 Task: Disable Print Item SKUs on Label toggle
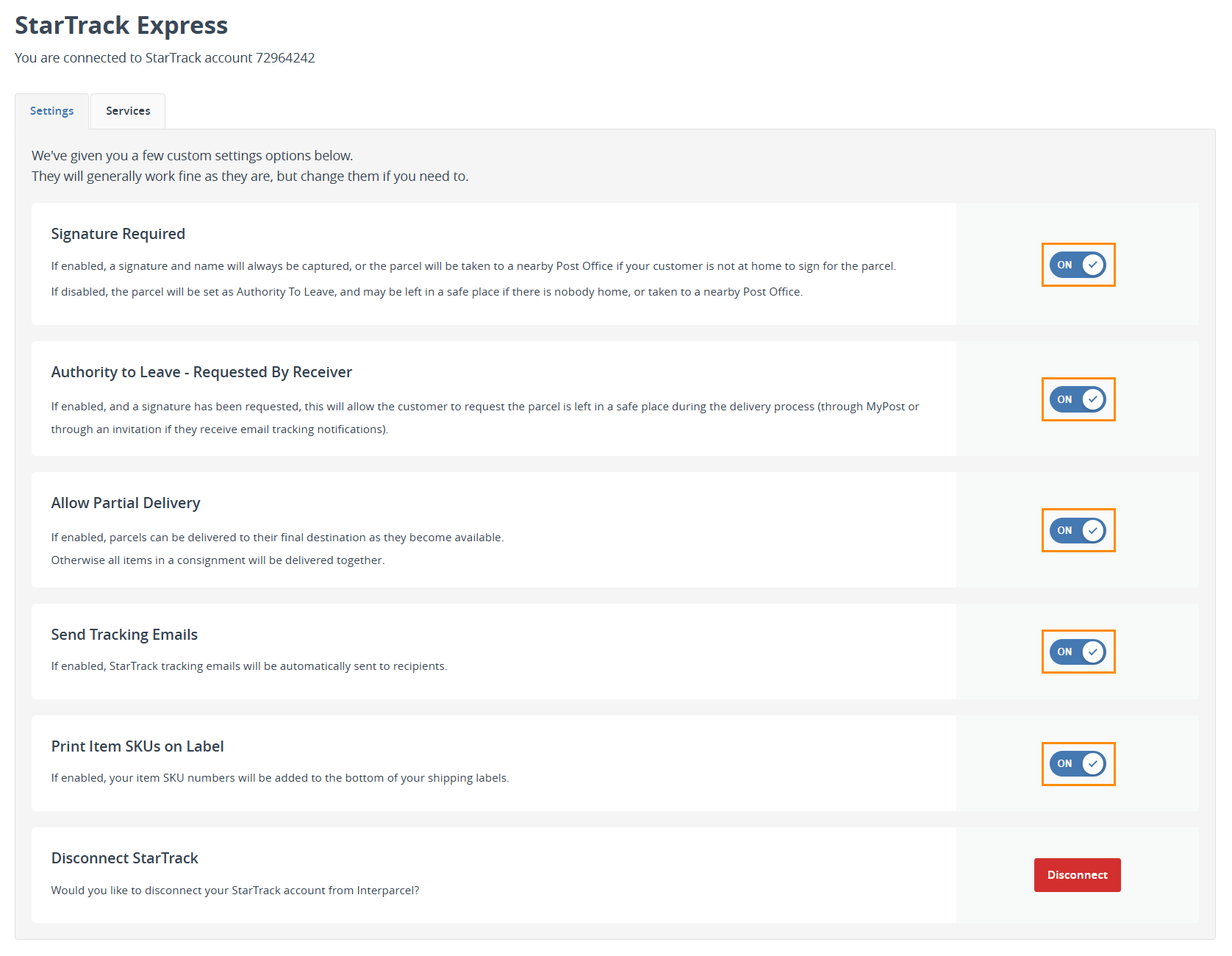pos(1078,763)
